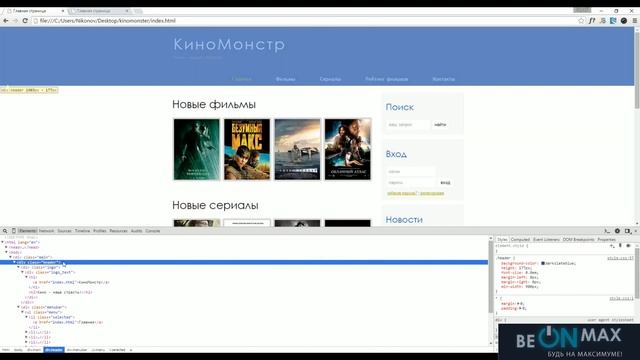This screenshot has width=640, height=360.
Task: Open the Audits panel tab
Action: (136, 231)
